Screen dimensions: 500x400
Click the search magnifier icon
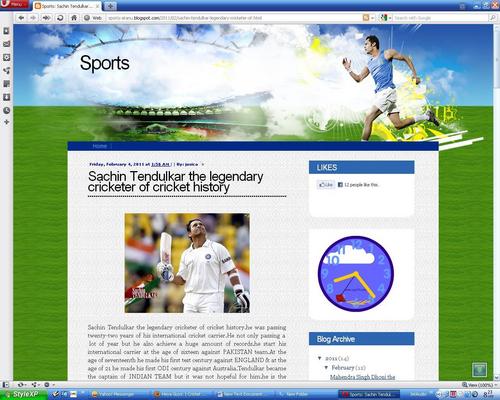point(492,18)
